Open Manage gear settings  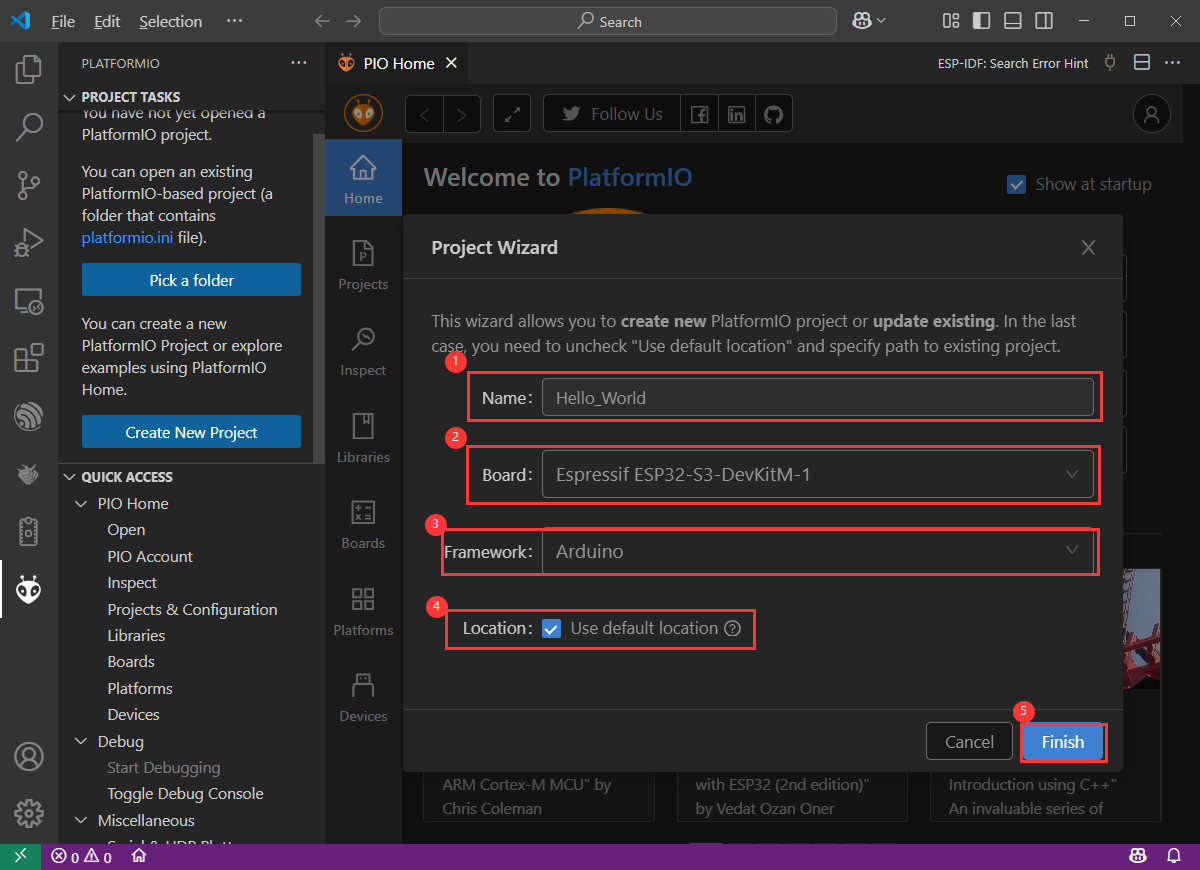pyautogui.click(x=29, y=812)
